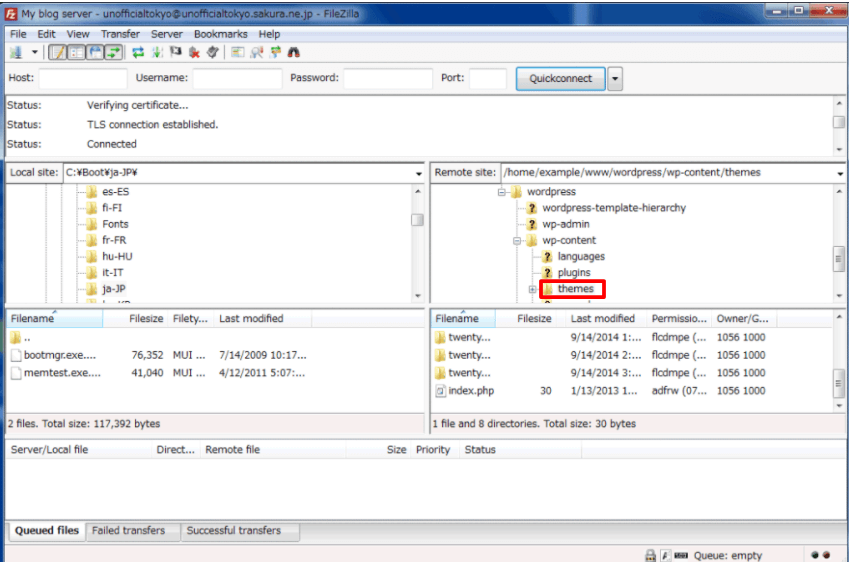This screenshot has width=849, height=562.
Task: Click the Quickconnect button
Action: [x=560, y=79]
